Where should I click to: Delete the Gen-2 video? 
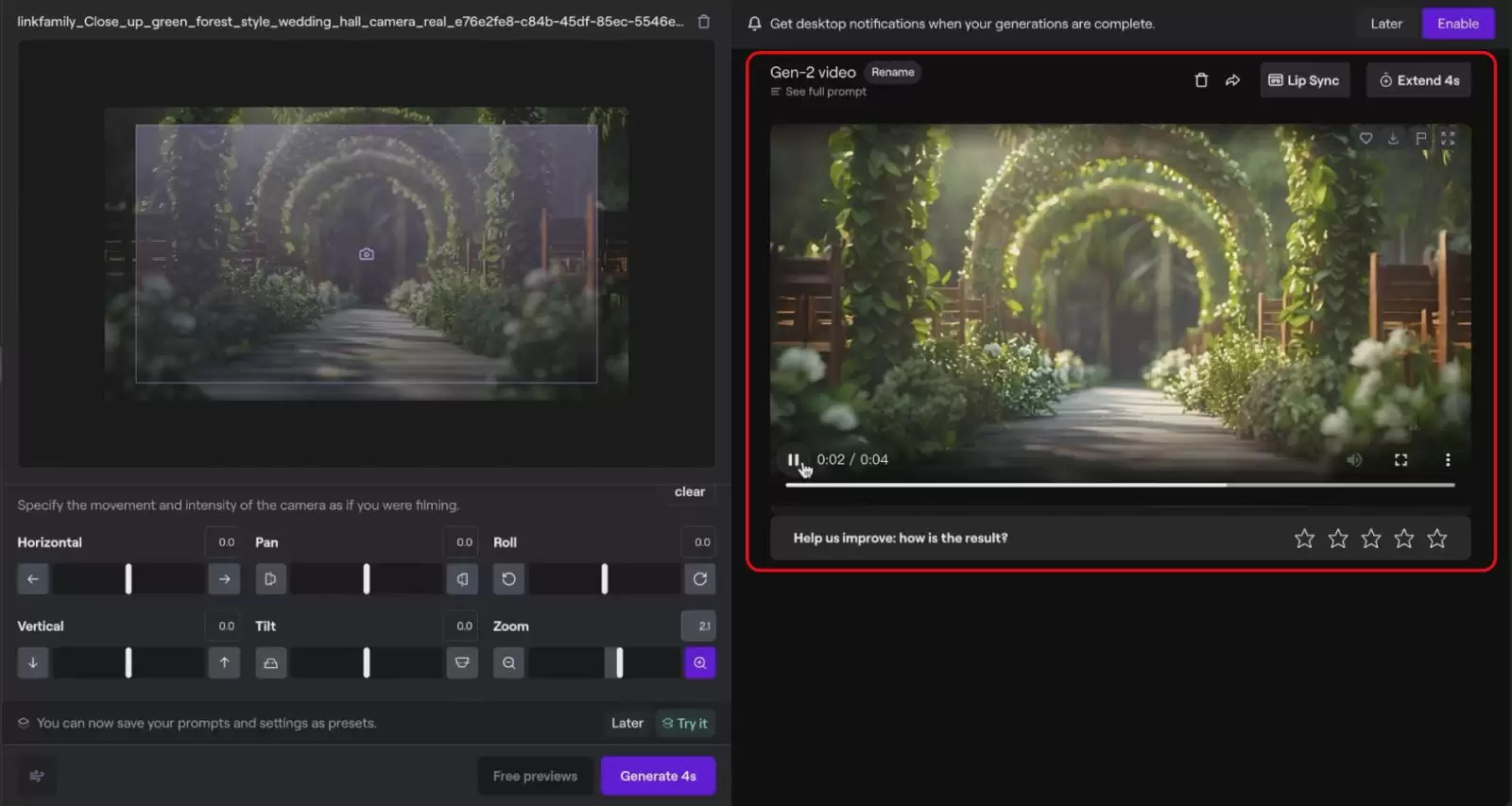click(1201, 80)
